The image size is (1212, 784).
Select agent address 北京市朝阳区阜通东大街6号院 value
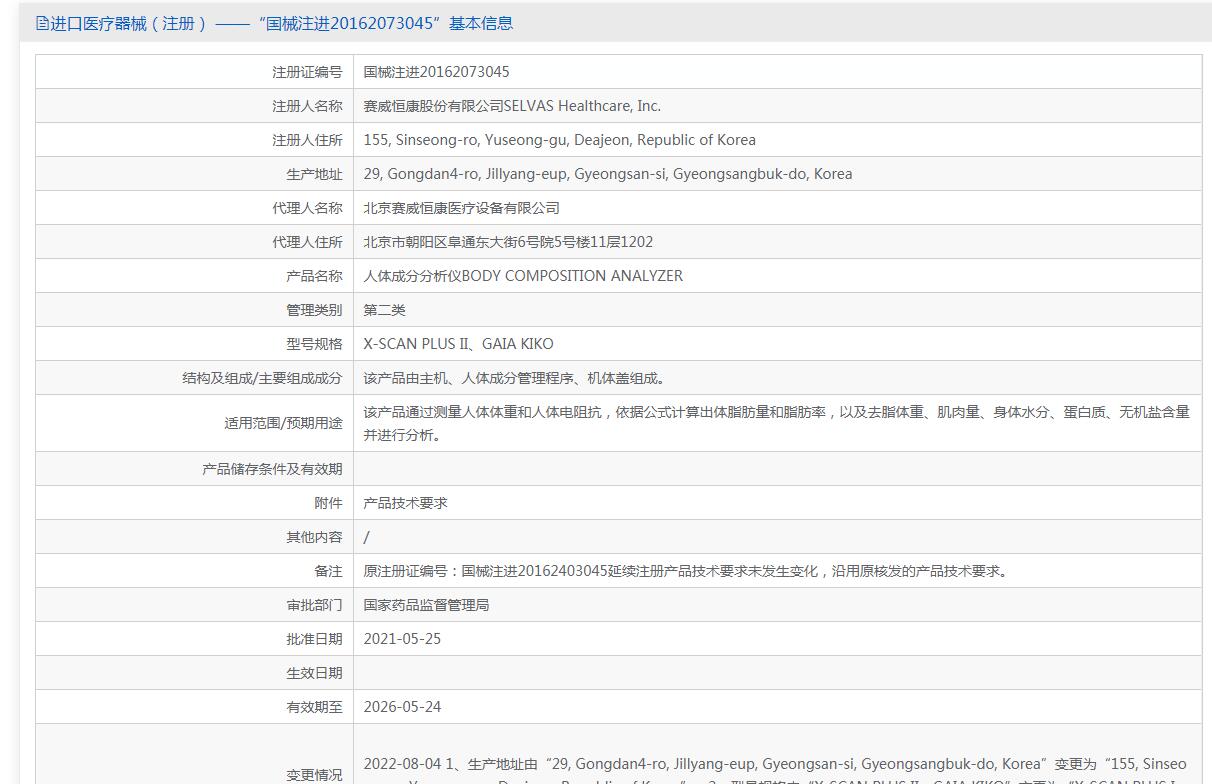click(508, 242)
